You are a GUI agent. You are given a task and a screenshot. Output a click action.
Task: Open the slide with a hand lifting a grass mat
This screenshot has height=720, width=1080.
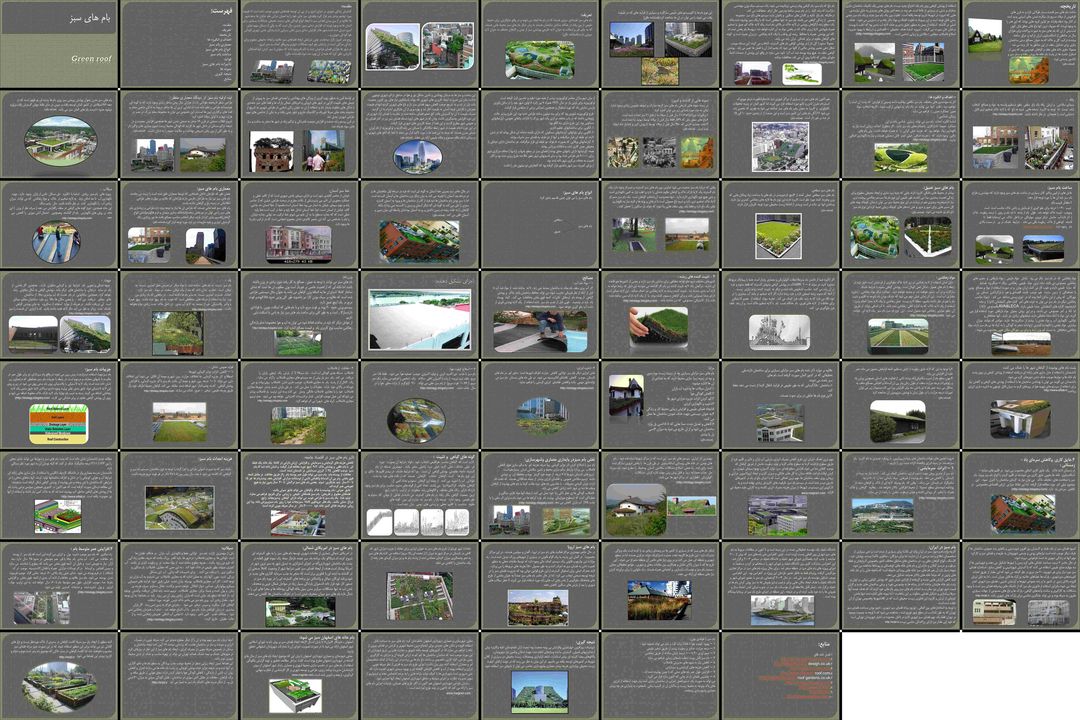tap(661, 315)
